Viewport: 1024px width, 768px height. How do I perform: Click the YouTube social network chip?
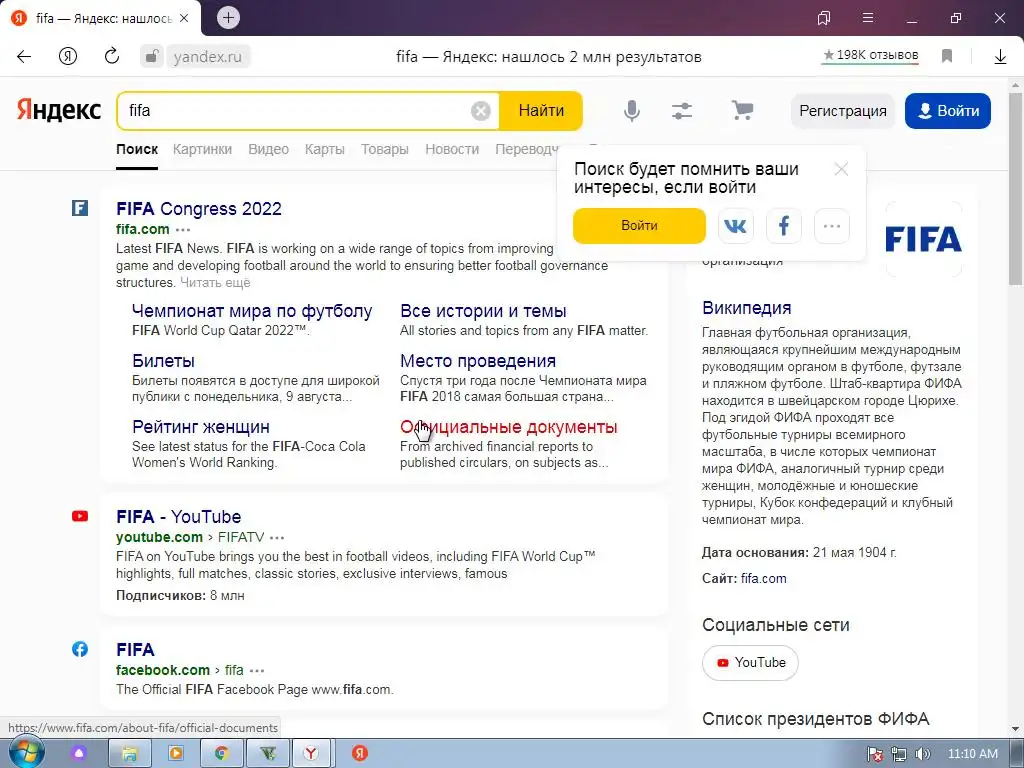click(750, 663)
